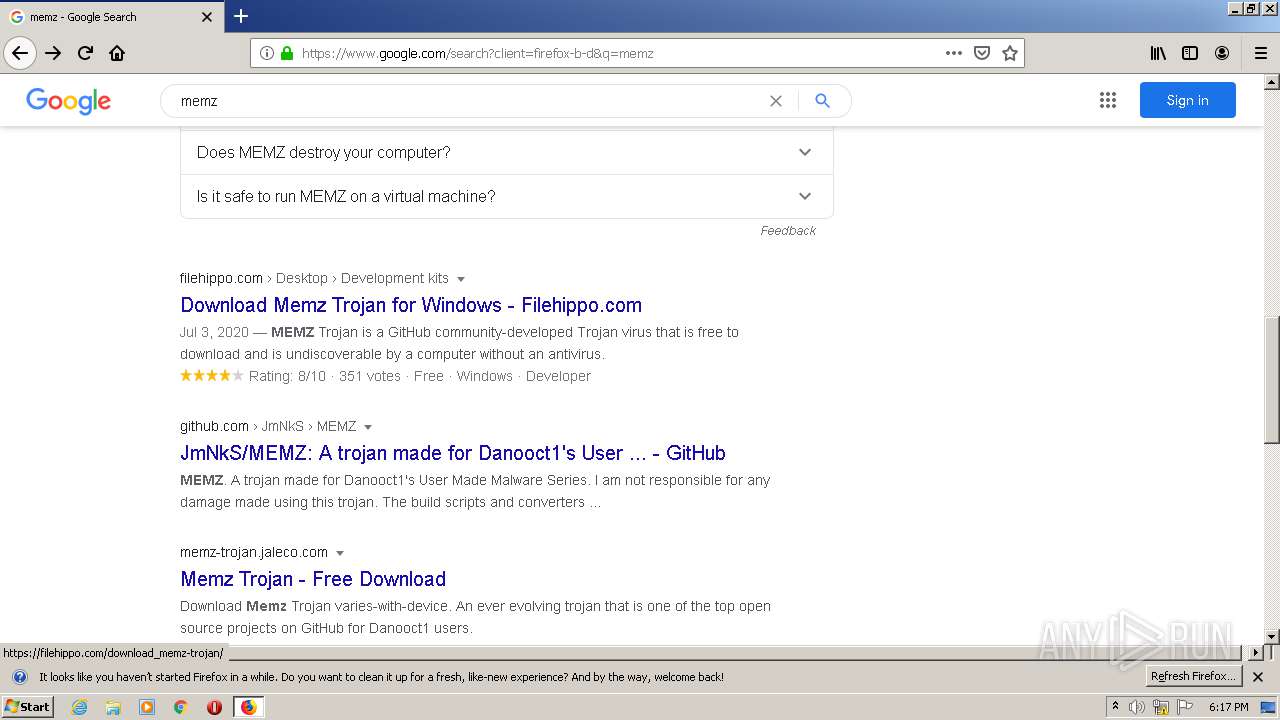
Task: Open the github.com result options arrow
Action: point(368,427)
